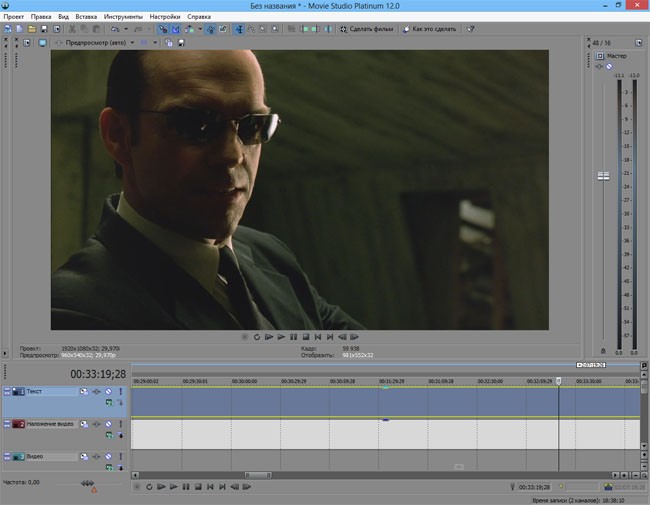Open compositing mode of Видео track
Viewport: 650px width, 505px height.
(x=109, y=468)
